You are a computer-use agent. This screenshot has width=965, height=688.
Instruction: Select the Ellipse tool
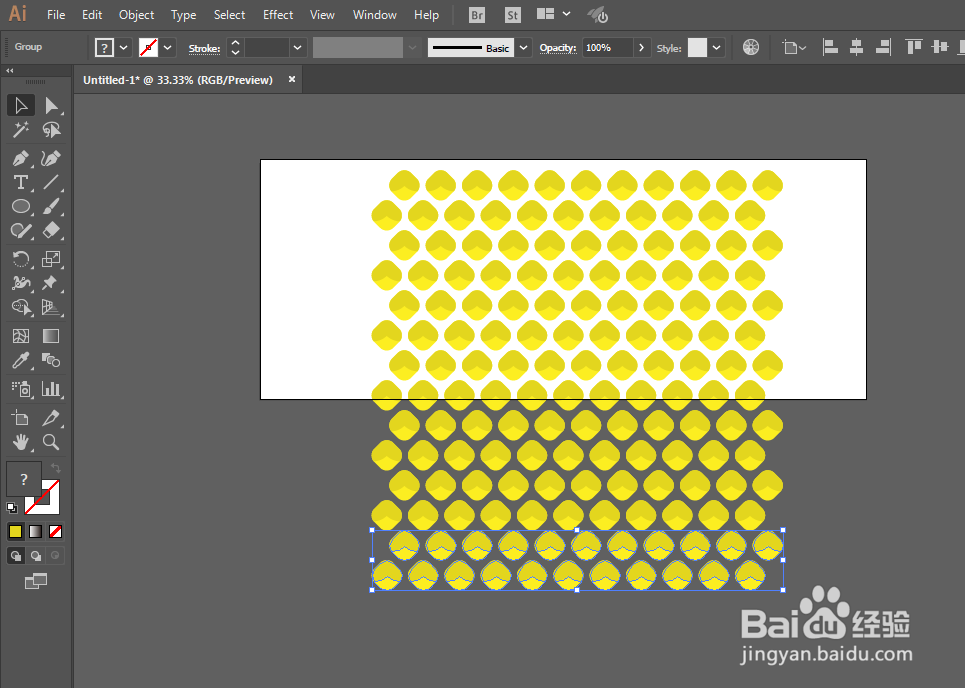[21, 207]
